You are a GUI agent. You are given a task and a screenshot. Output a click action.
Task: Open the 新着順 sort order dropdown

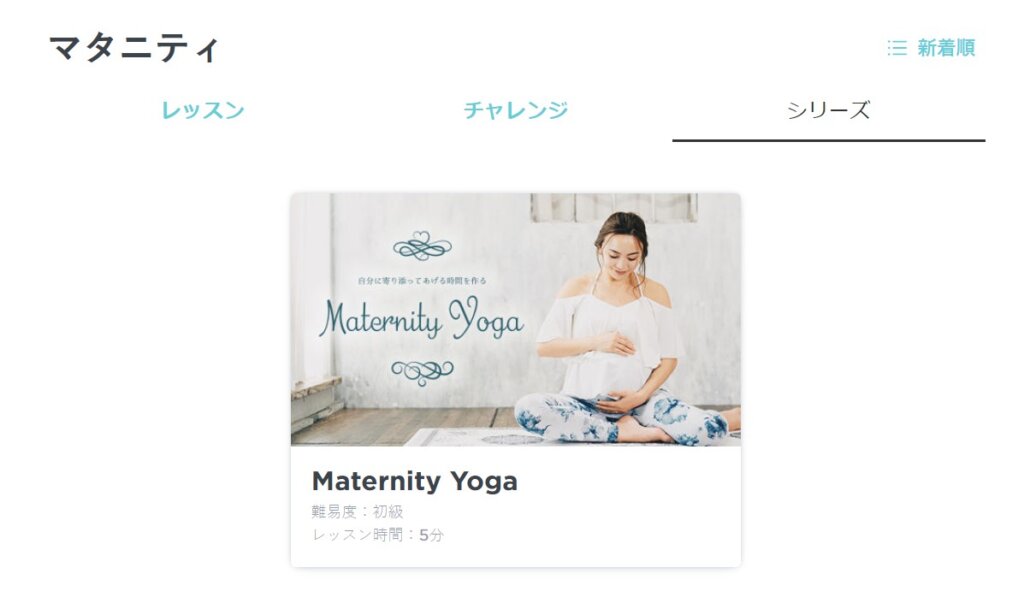click(x=931, y=48)
